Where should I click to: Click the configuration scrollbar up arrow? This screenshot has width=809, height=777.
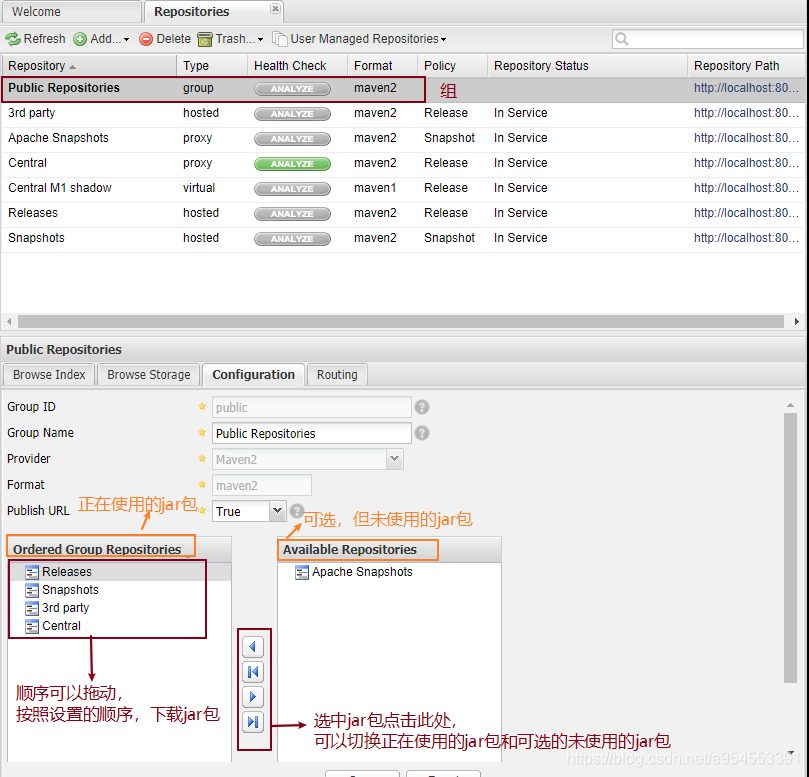coord(790,406)
